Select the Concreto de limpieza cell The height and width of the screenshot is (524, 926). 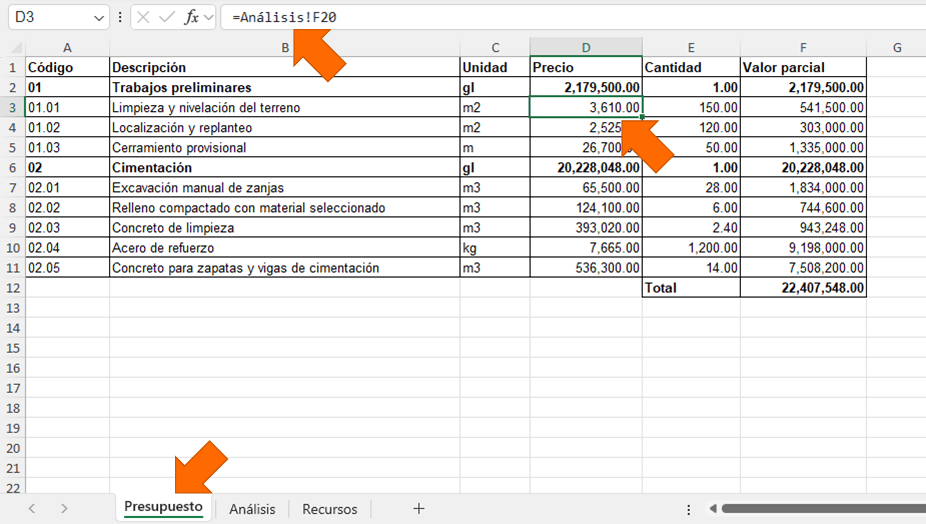pyautogui.click(x=285, y=228)
